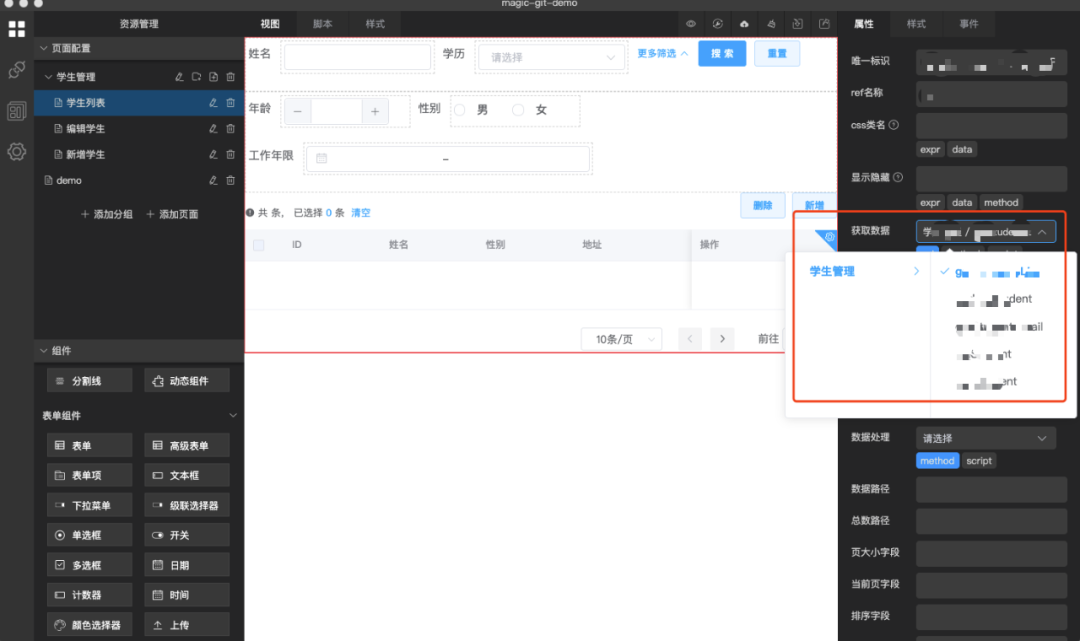Click the 工作年限 date range field
The width and height of the screenshot is (1080, 641).
pyautogui.click(x=448, y=158)
